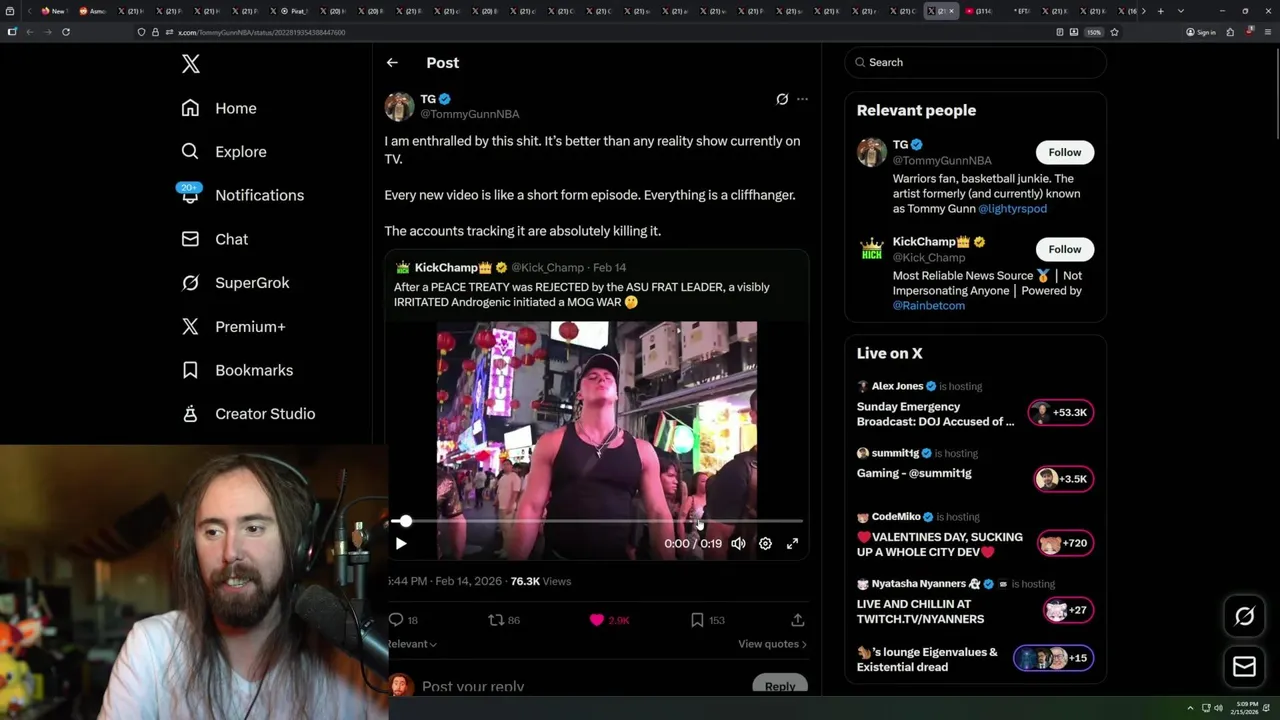1280x720 pixels.
Task: Click browser address bar URL
Action: coord(262,32)
